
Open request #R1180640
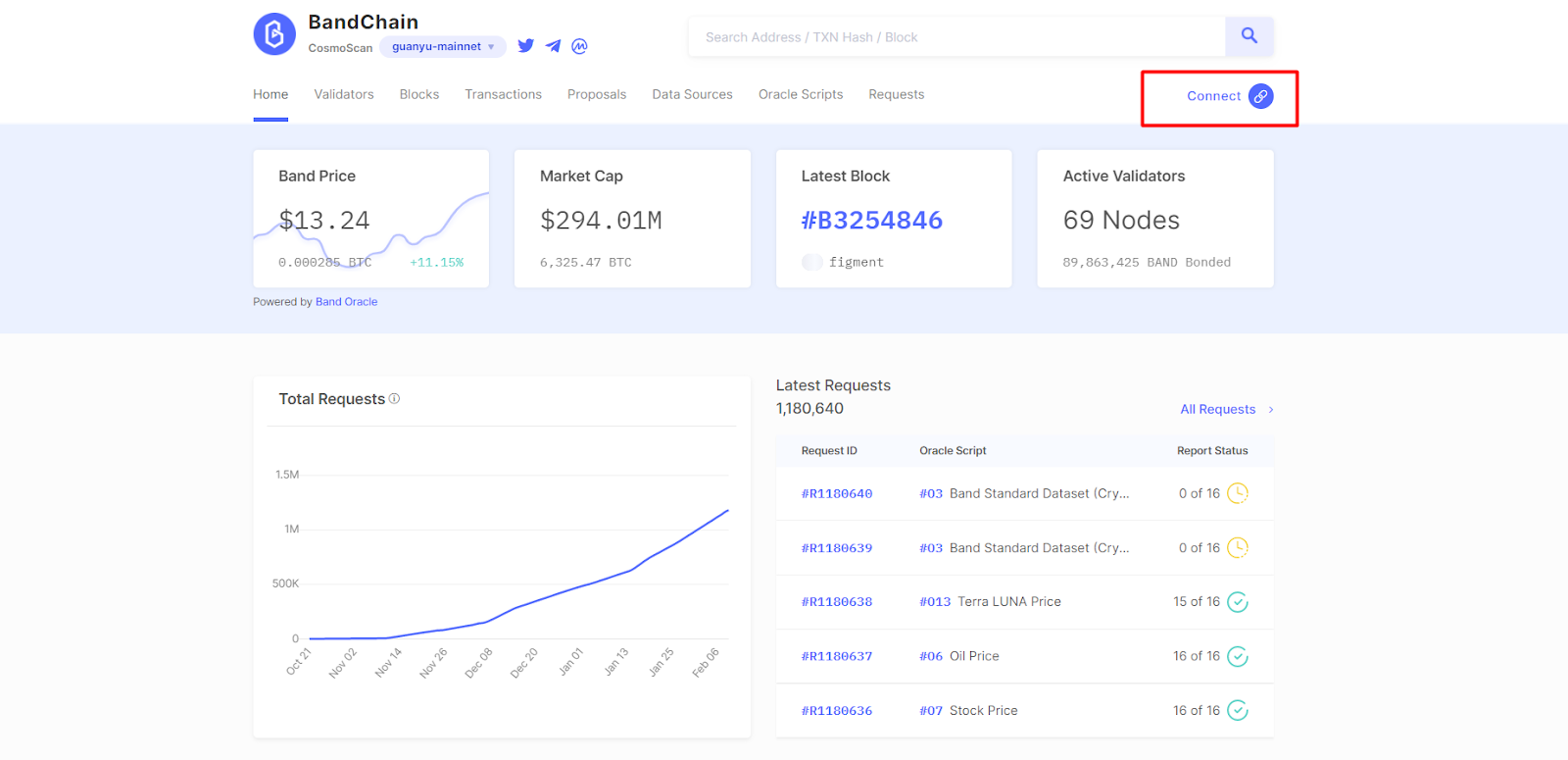coord(837,494)
